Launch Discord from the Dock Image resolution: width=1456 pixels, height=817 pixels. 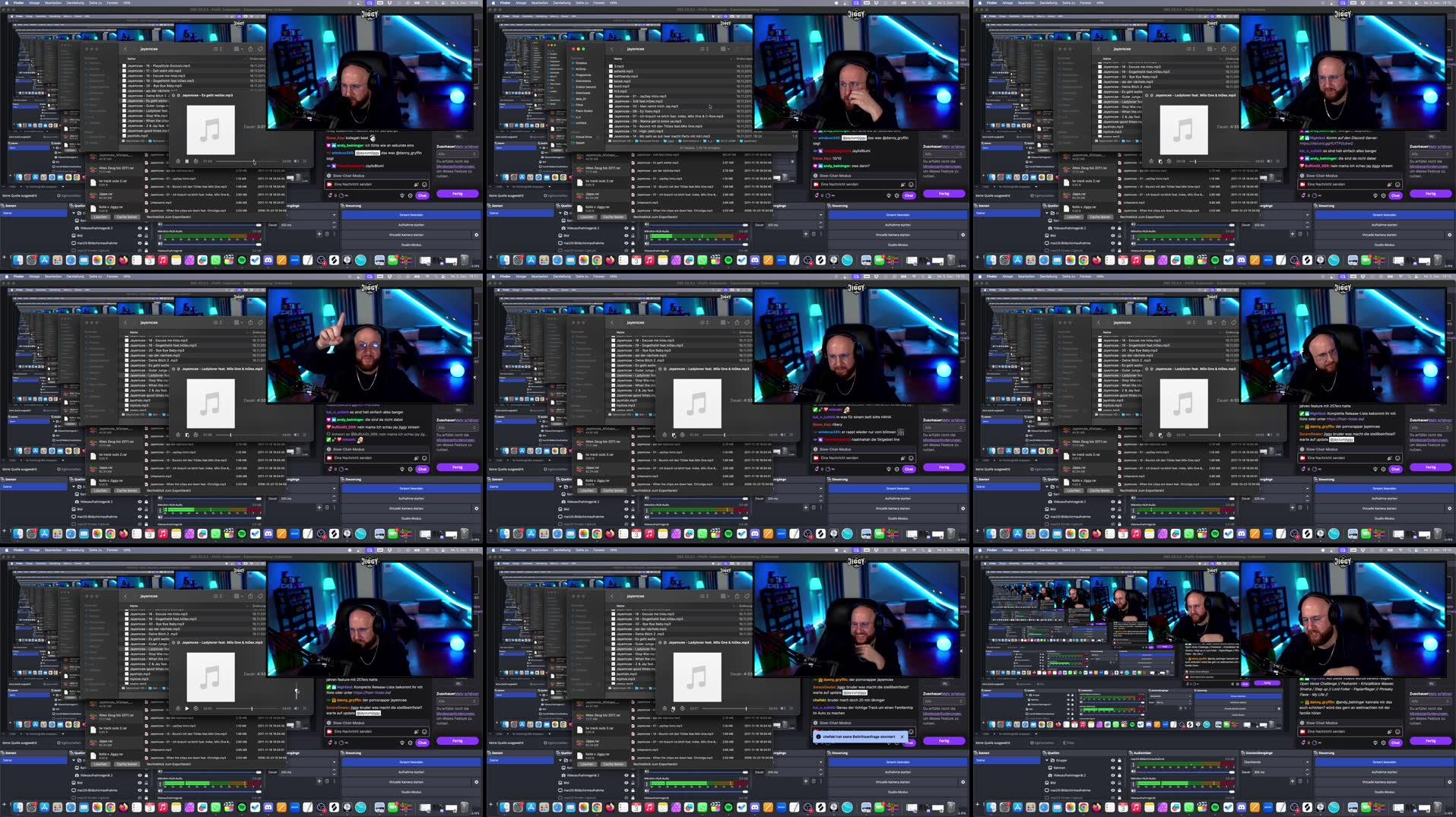(x=268, y=260)
